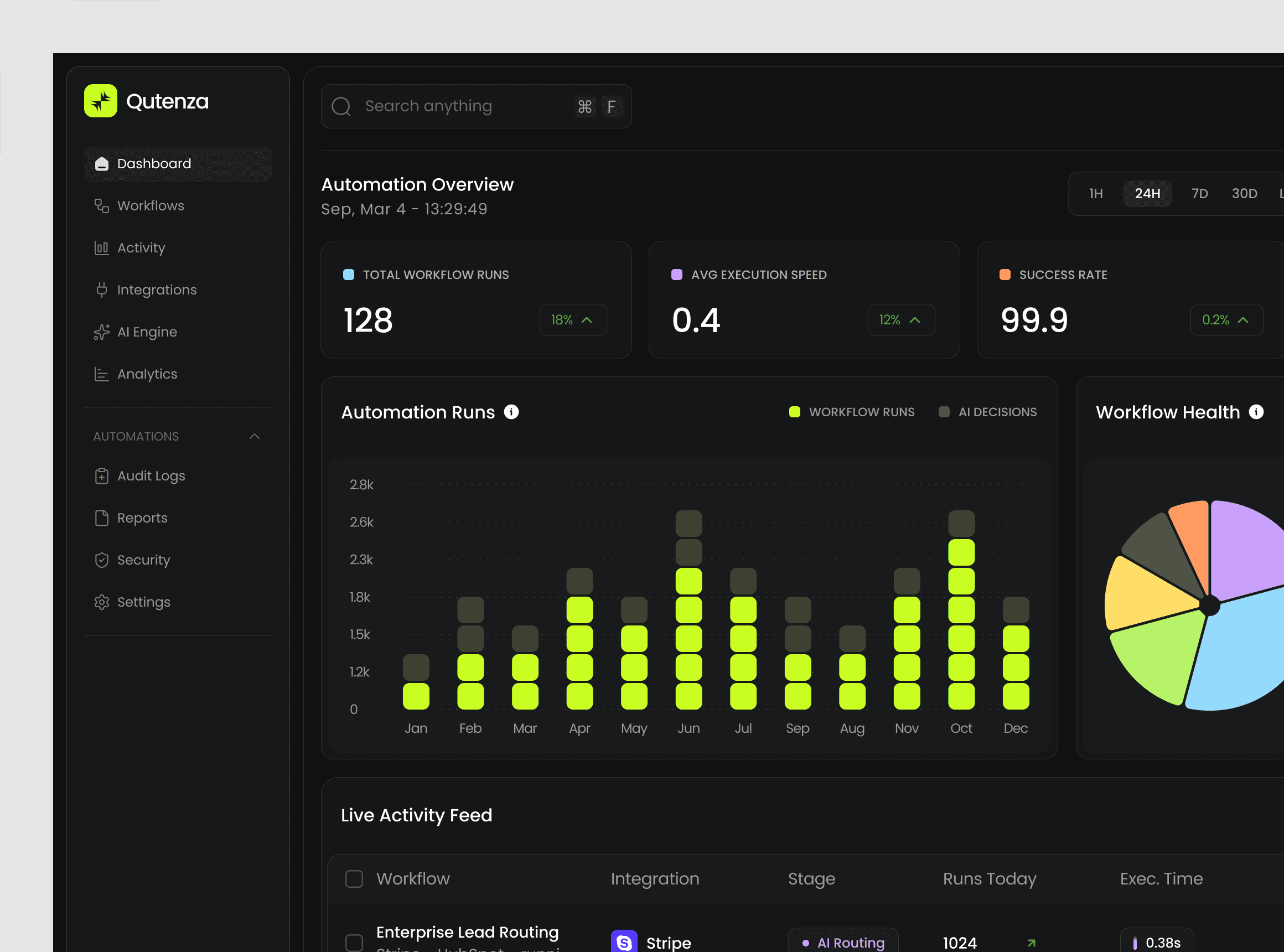Click purple Avg Execution Speed swatch
Screen dimensions: 1284x952
(677, 275)
